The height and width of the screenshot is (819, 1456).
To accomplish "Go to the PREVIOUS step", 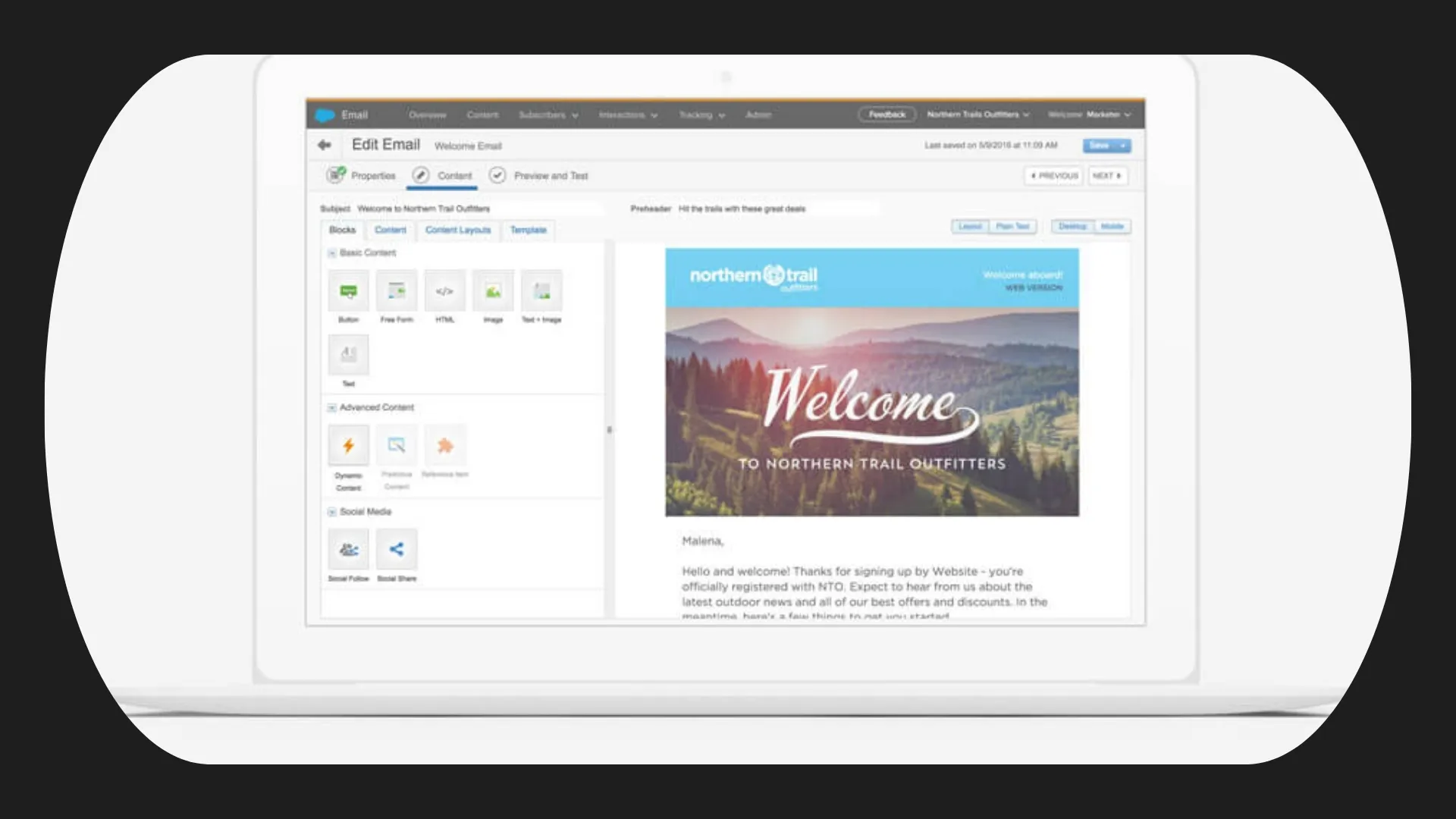I will [1054, 176].
